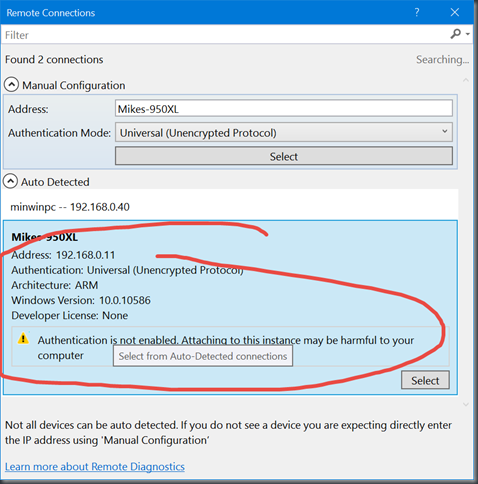This screenshot has height=484, width=478.
Task: Open Learn more about Remote Diagnostics link
Action: 95,466
